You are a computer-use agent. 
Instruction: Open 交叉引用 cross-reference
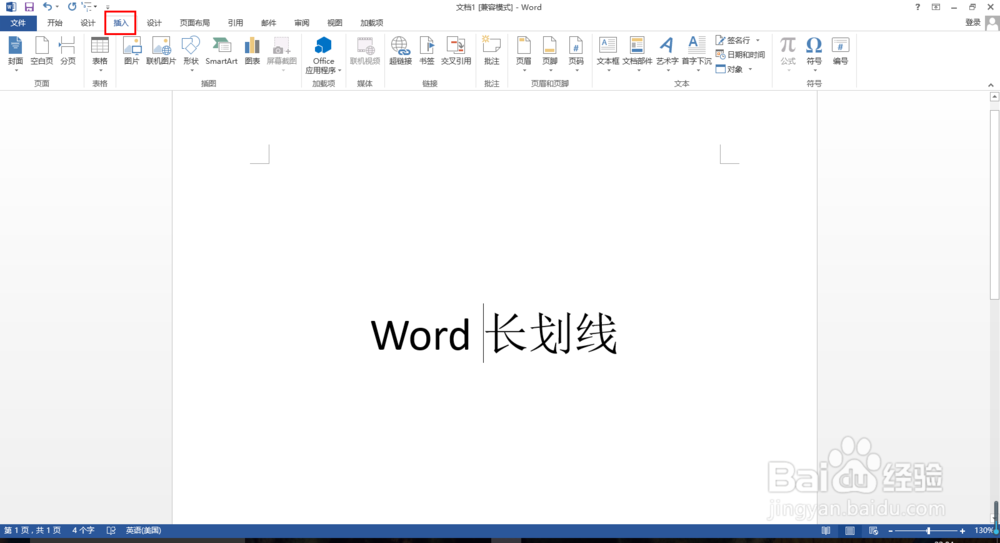[456, 51]
